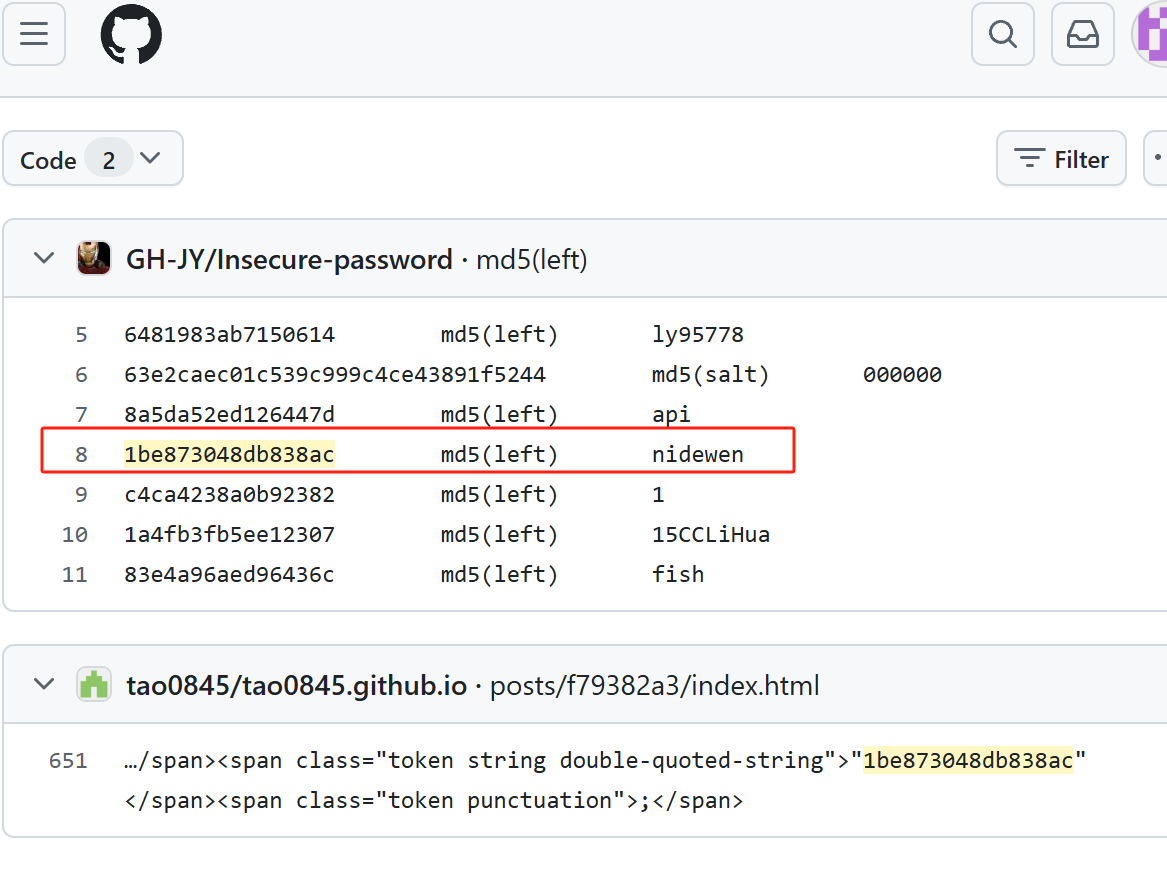Open the purple user avatar menu
This screenshot has width=1167, height=885.
(1150, 33)
